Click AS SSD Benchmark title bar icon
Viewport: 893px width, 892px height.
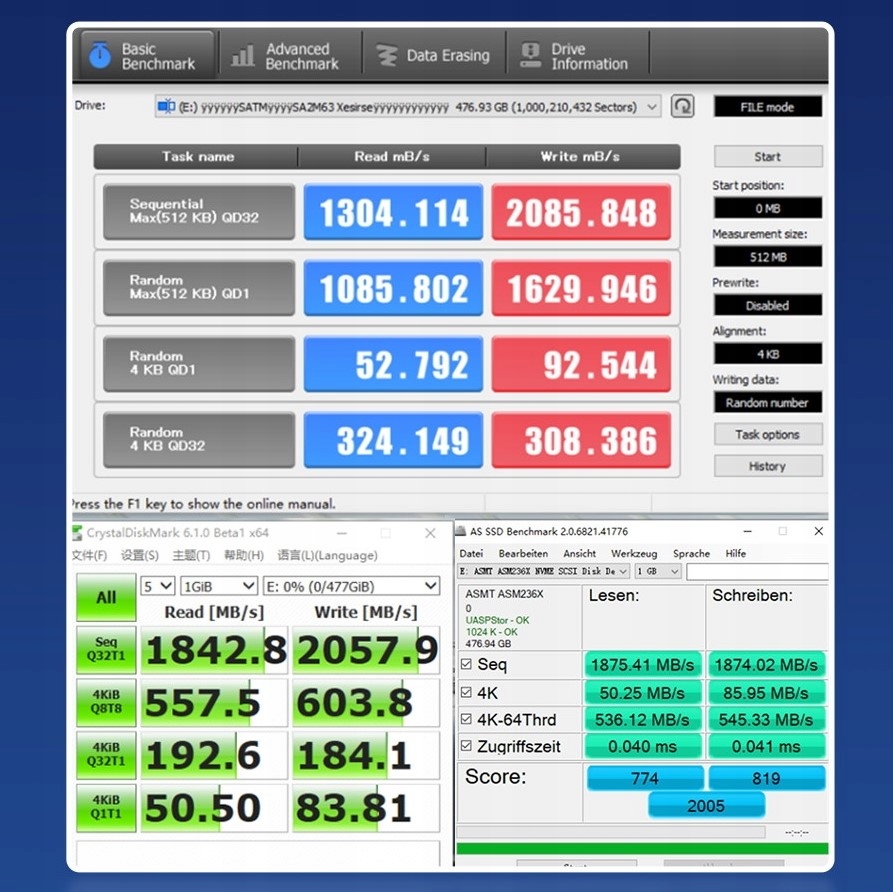coord(461,531)
